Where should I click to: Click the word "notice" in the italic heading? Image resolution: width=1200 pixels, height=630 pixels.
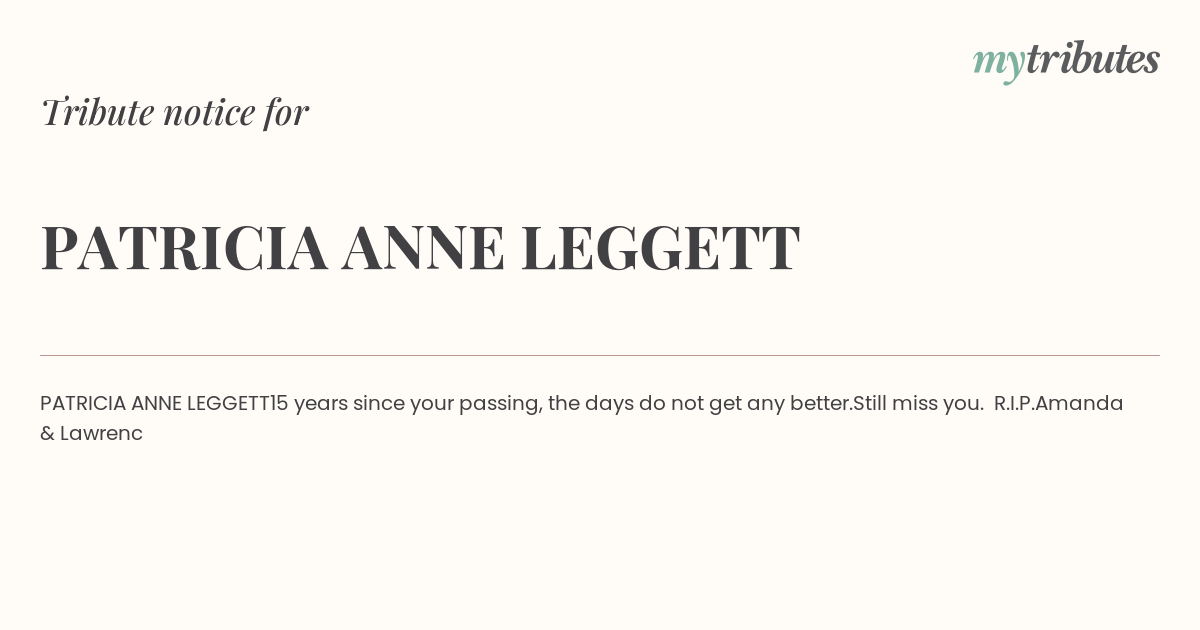(209, 114)
